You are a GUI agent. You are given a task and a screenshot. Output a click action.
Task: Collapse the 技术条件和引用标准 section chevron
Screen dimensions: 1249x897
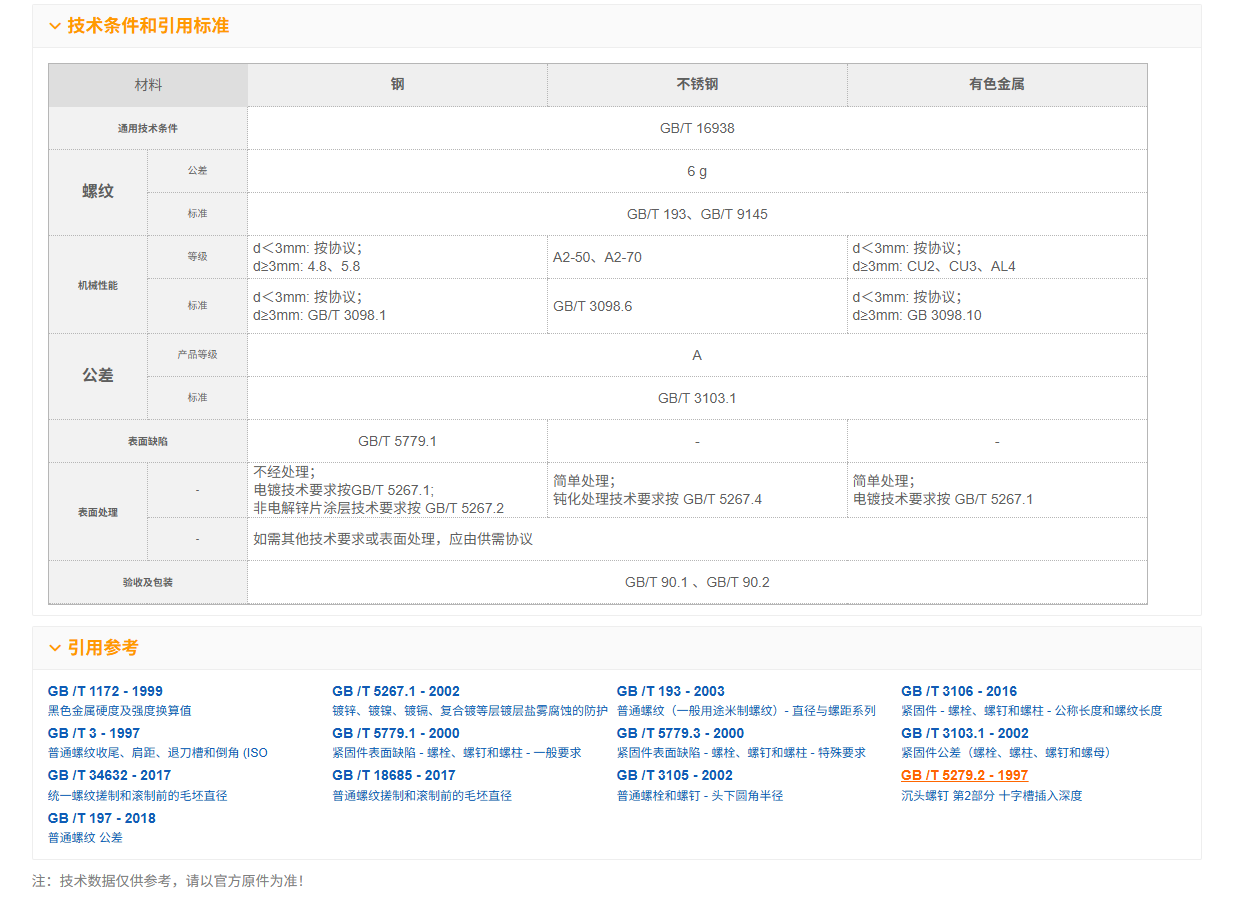55,27
